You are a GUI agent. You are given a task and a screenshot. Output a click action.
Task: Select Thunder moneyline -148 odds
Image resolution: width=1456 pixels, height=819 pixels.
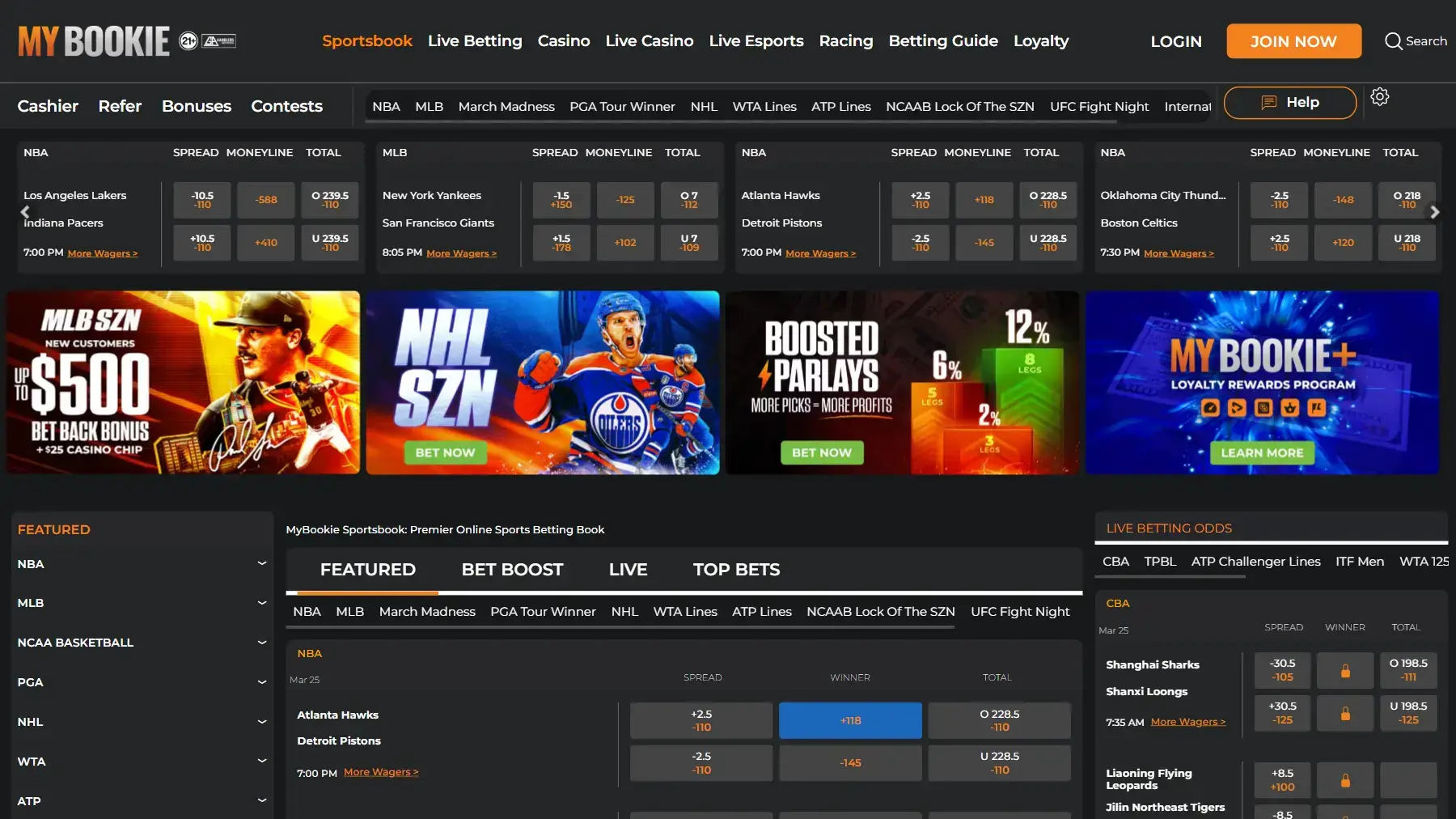tap(1344, 200)
